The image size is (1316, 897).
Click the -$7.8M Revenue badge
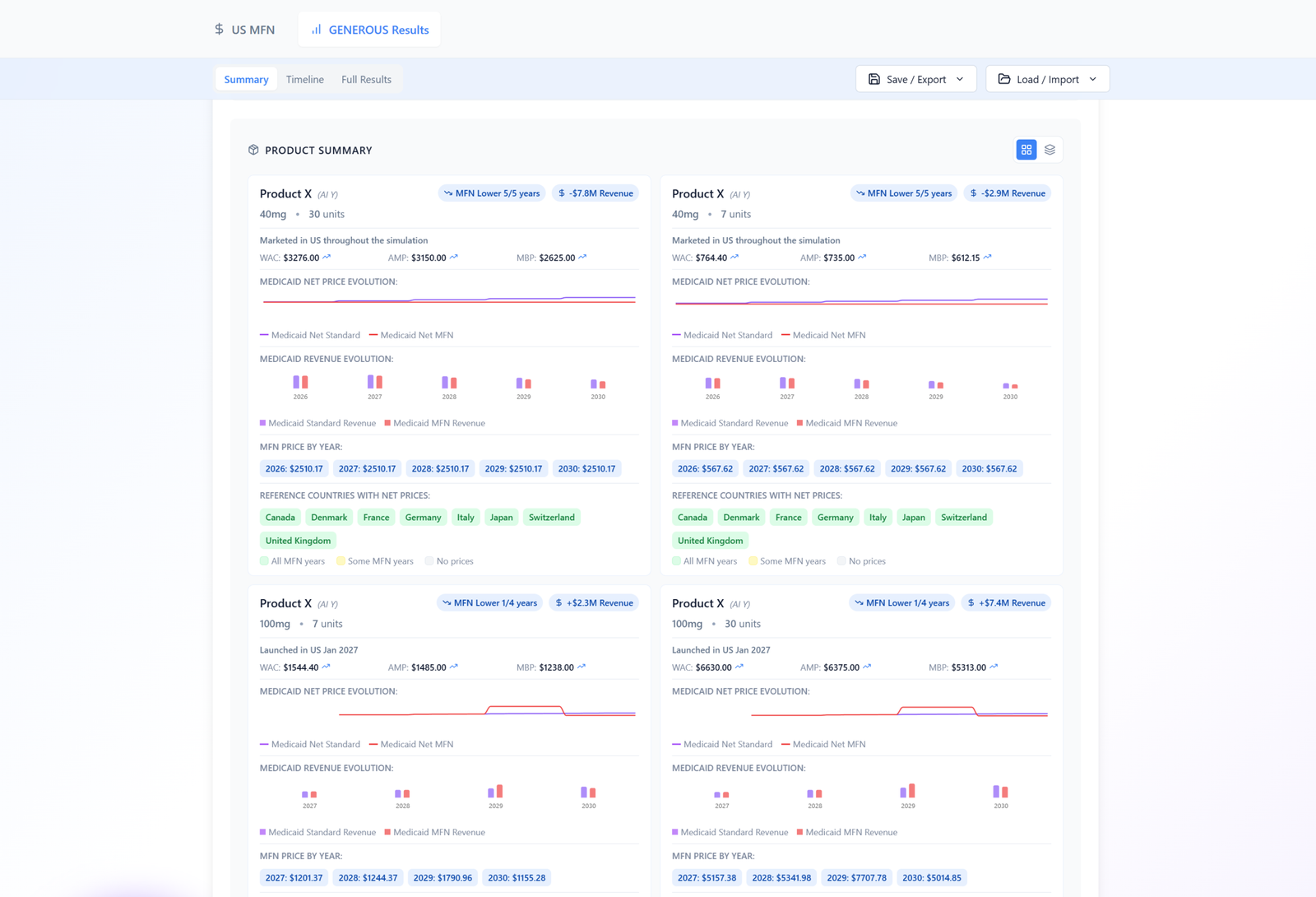[595, 193]
